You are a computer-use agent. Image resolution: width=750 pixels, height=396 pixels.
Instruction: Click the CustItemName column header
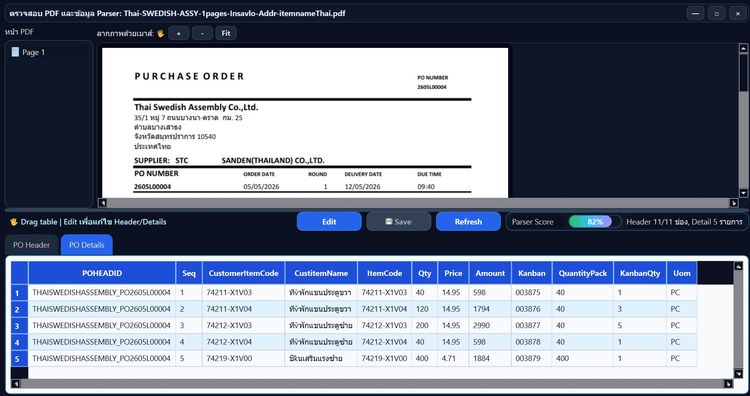[x=321, y=273]
